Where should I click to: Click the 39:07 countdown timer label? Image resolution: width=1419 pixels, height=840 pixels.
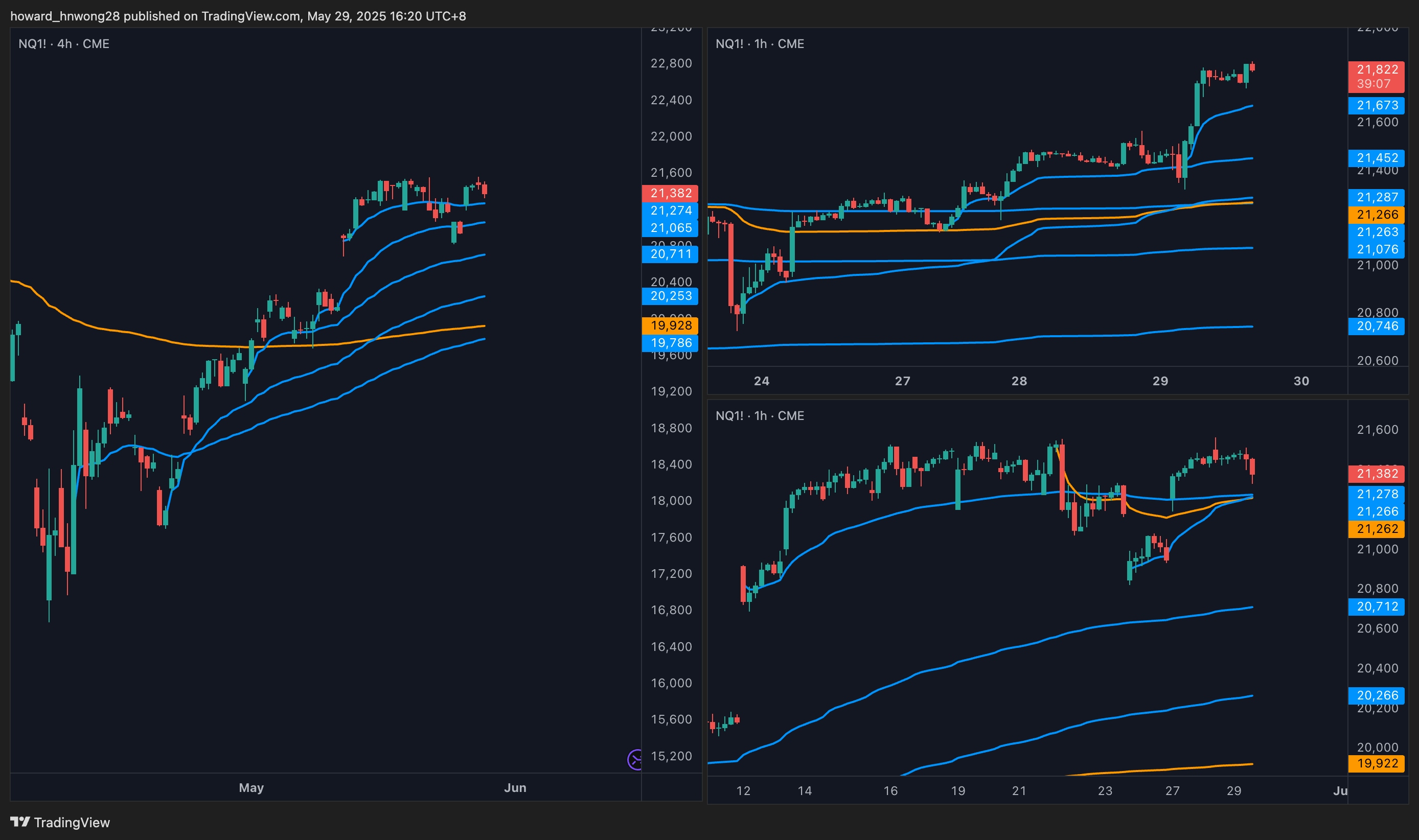coord(1373,84)
